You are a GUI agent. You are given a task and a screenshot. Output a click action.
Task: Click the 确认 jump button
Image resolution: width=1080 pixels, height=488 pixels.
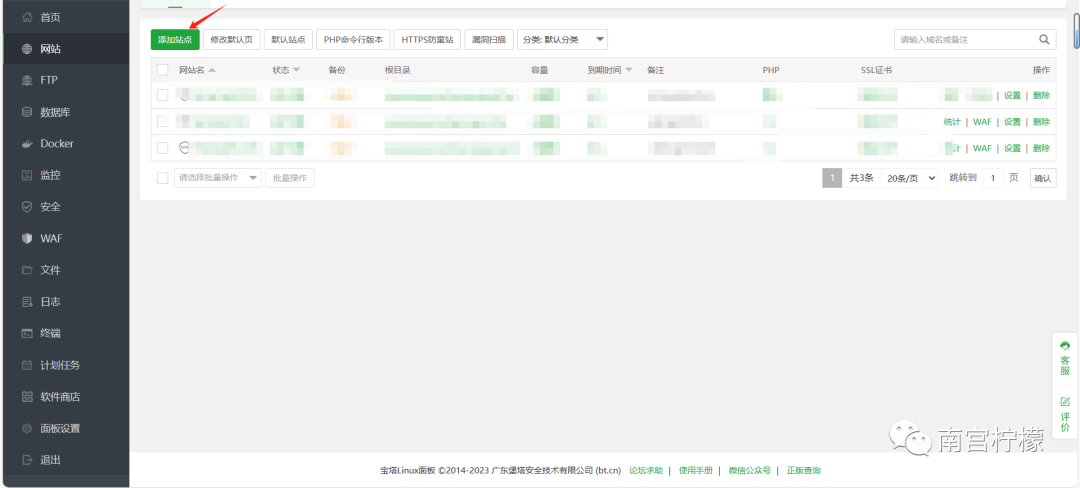point(1043,178)
